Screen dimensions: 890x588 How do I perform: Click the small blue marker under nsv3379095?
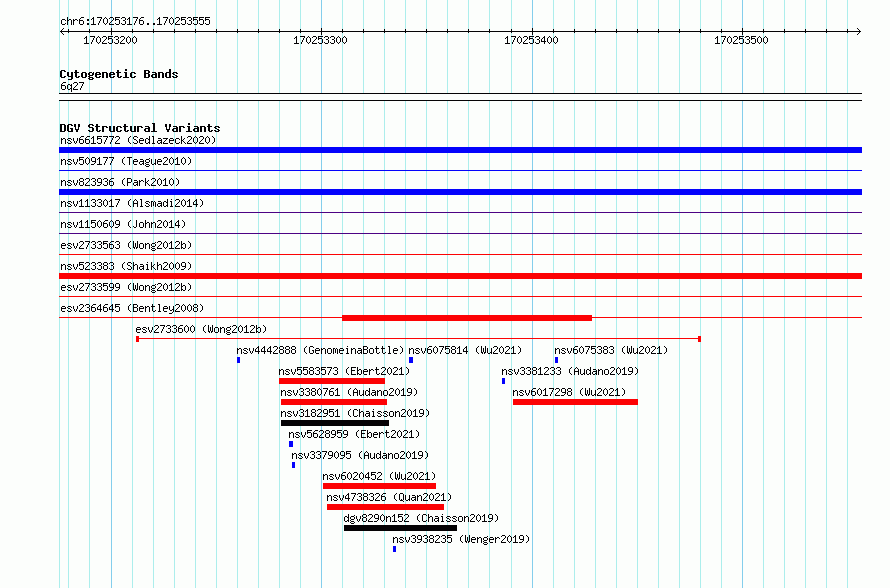click(293, 465)
